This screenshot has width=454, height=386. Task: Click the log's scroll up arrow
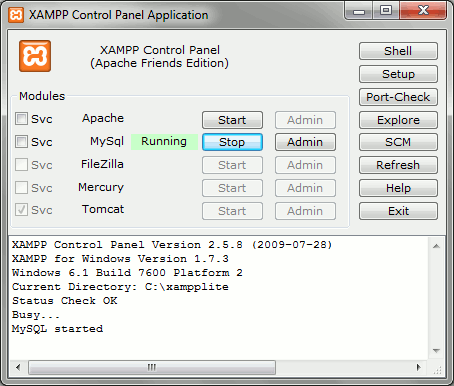tap(436, 246)
